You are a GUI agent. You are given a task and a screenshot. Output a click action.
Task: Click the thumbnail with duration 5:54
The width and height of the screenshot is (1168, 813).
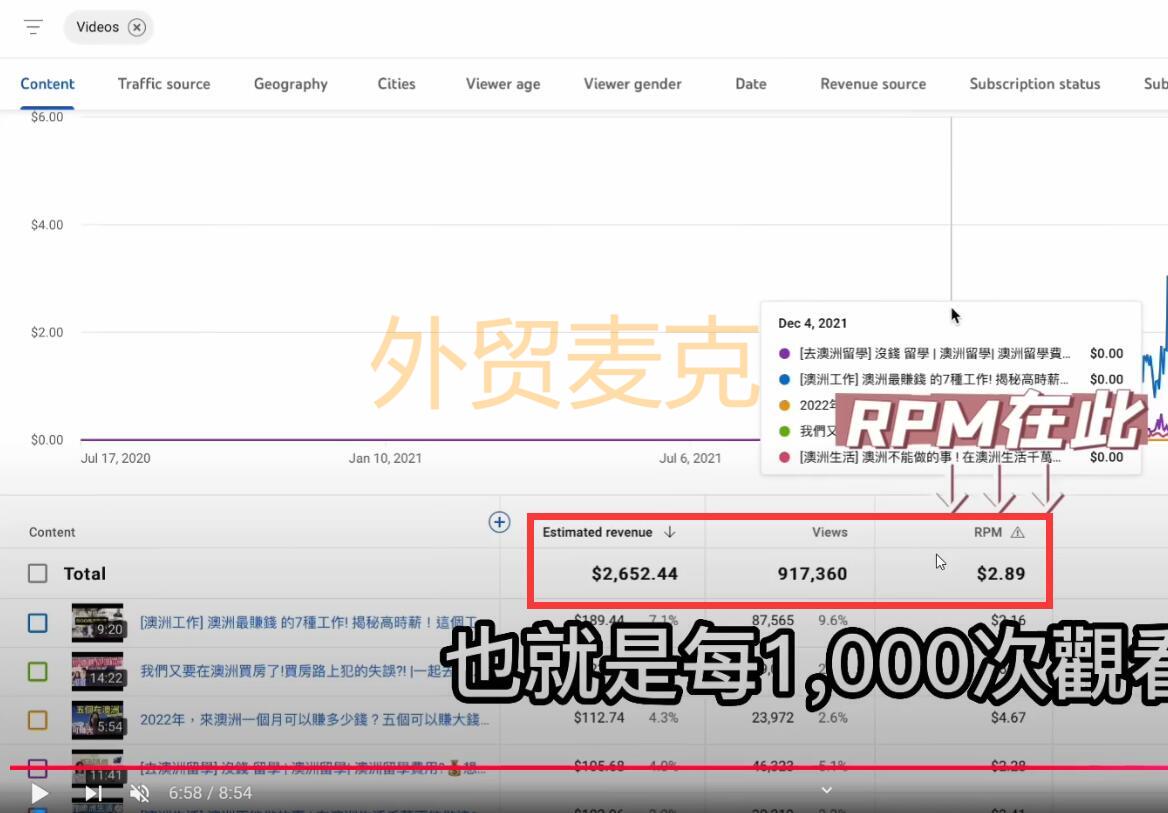point(98,720)
